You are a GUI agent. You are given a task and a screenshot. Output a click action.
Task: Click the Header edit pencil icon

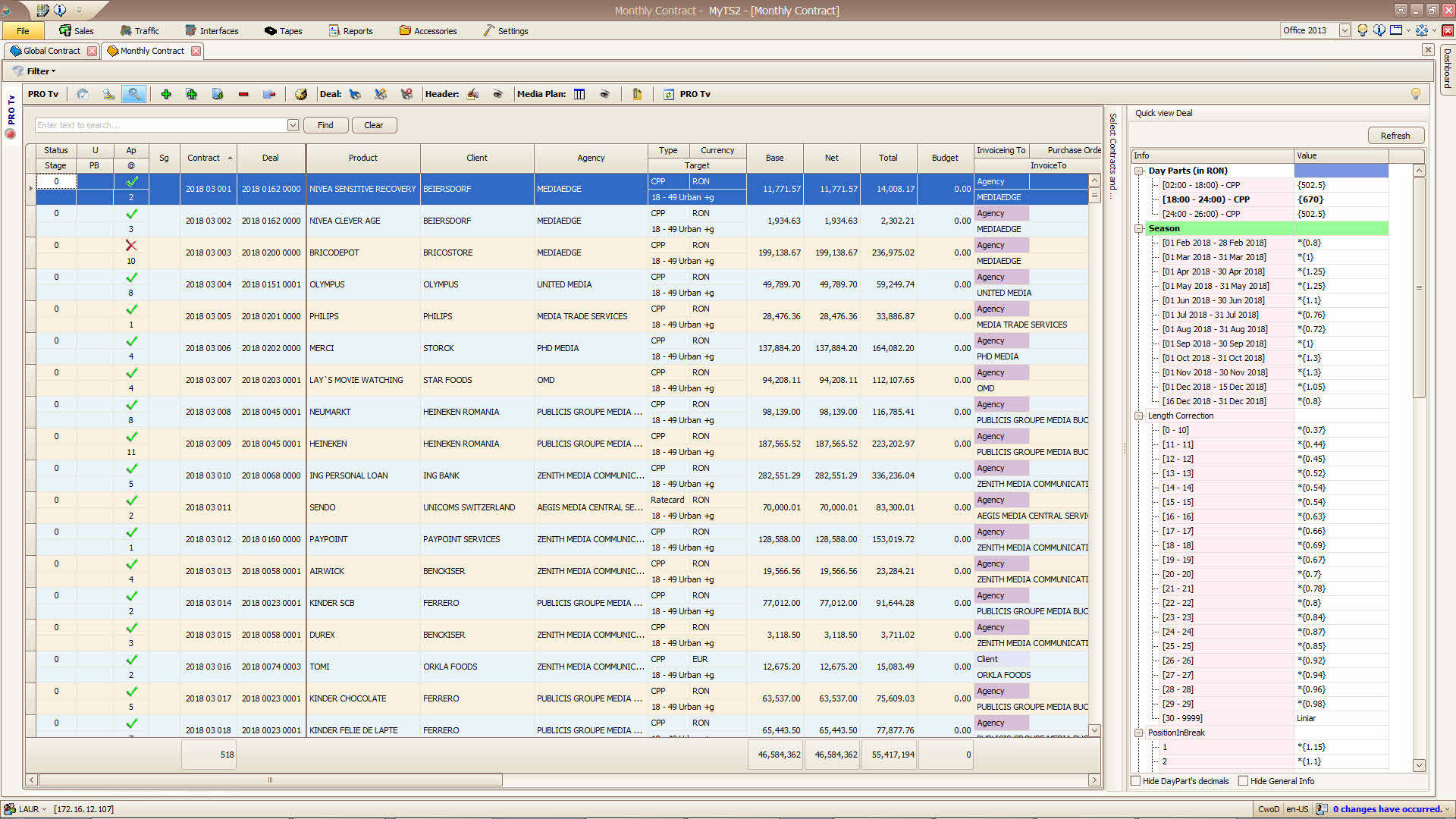click(473, 94)
